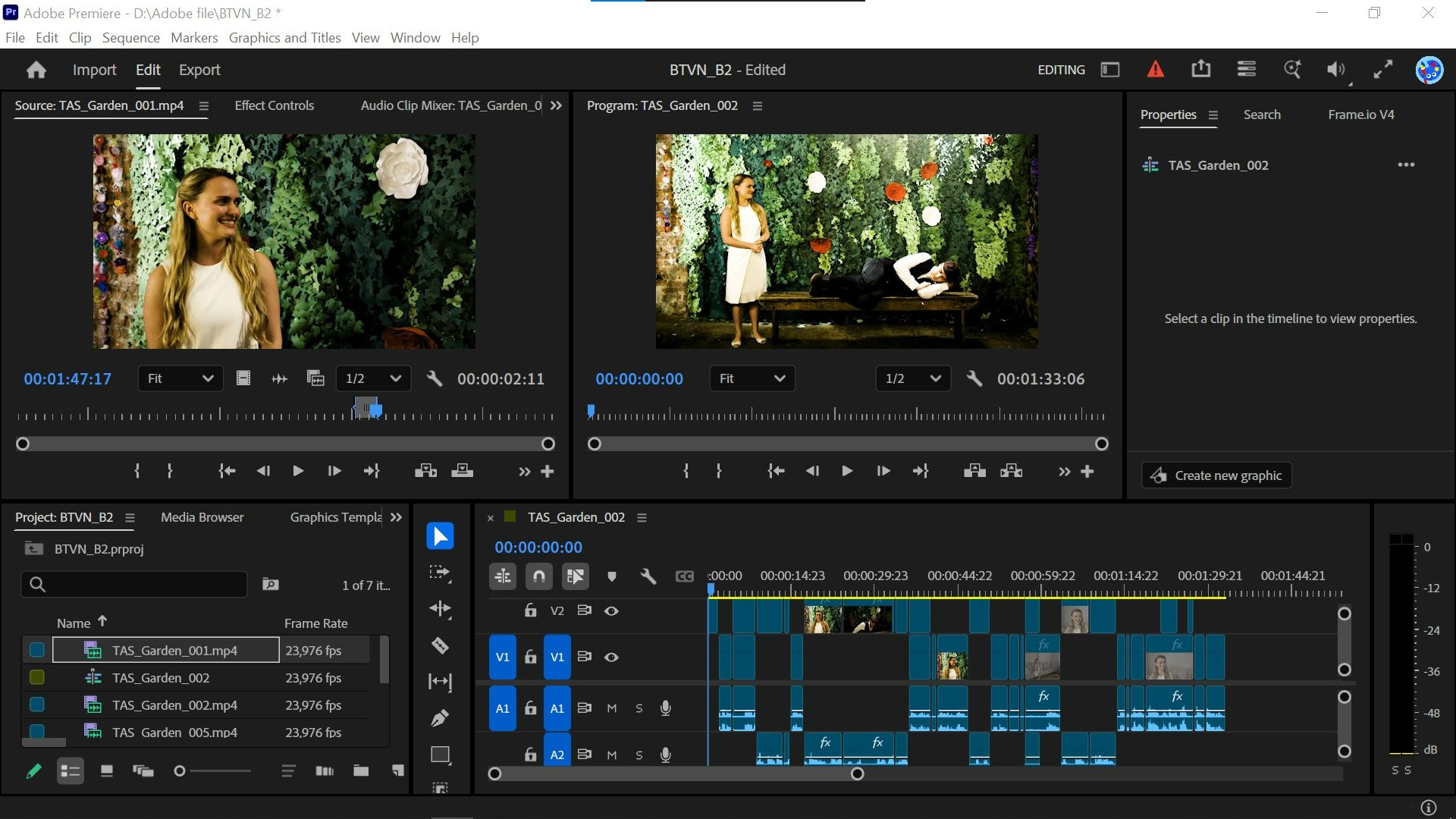Select the Pen tool
This screenshot has width=1456, height=819.
point(440,718)
